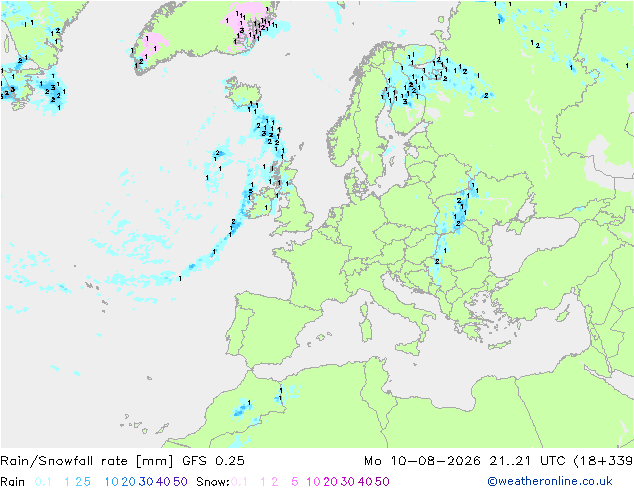Select Rain legend value 40
The image size is (634, 490).
tap(163, 482)
